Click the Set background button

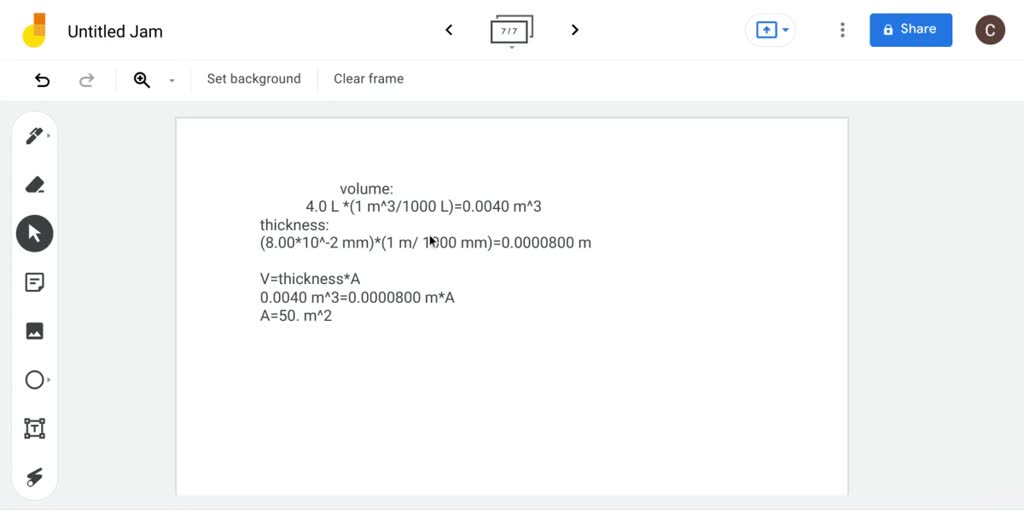pos(253,79)
